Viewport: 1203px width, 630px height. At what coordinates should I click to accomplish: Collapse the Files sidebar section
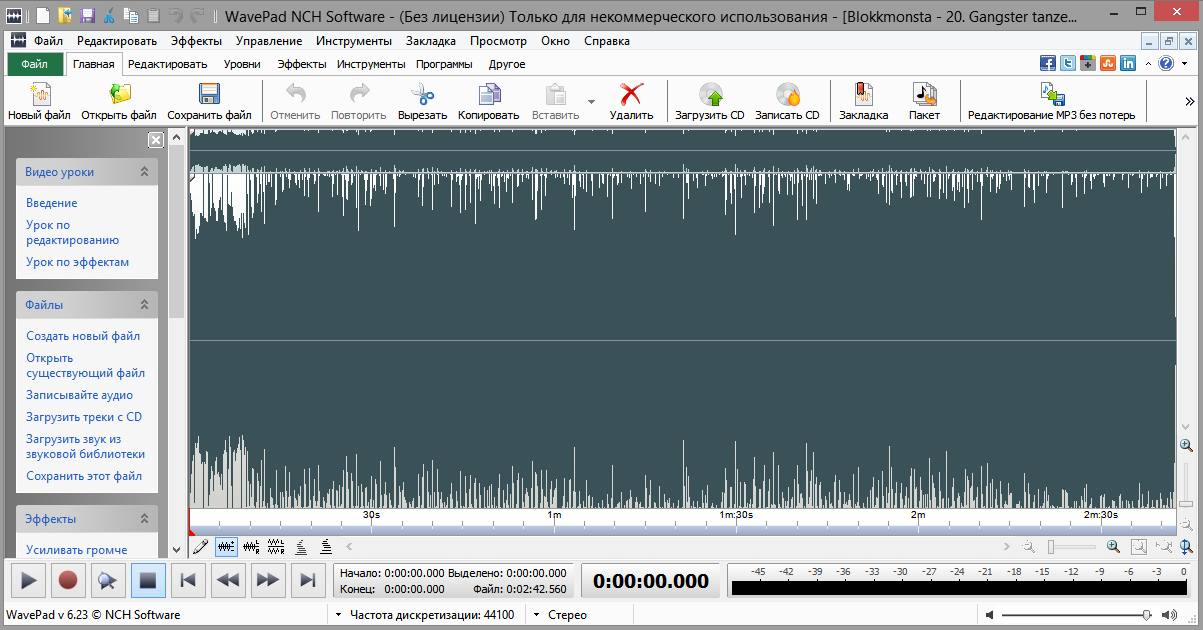click(x=144, y=304)
